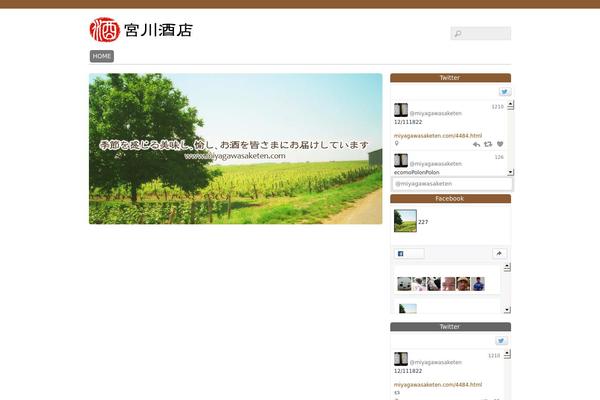Click the brown Twitter widget header
This screenshot has height=400, width=600.
450,78
